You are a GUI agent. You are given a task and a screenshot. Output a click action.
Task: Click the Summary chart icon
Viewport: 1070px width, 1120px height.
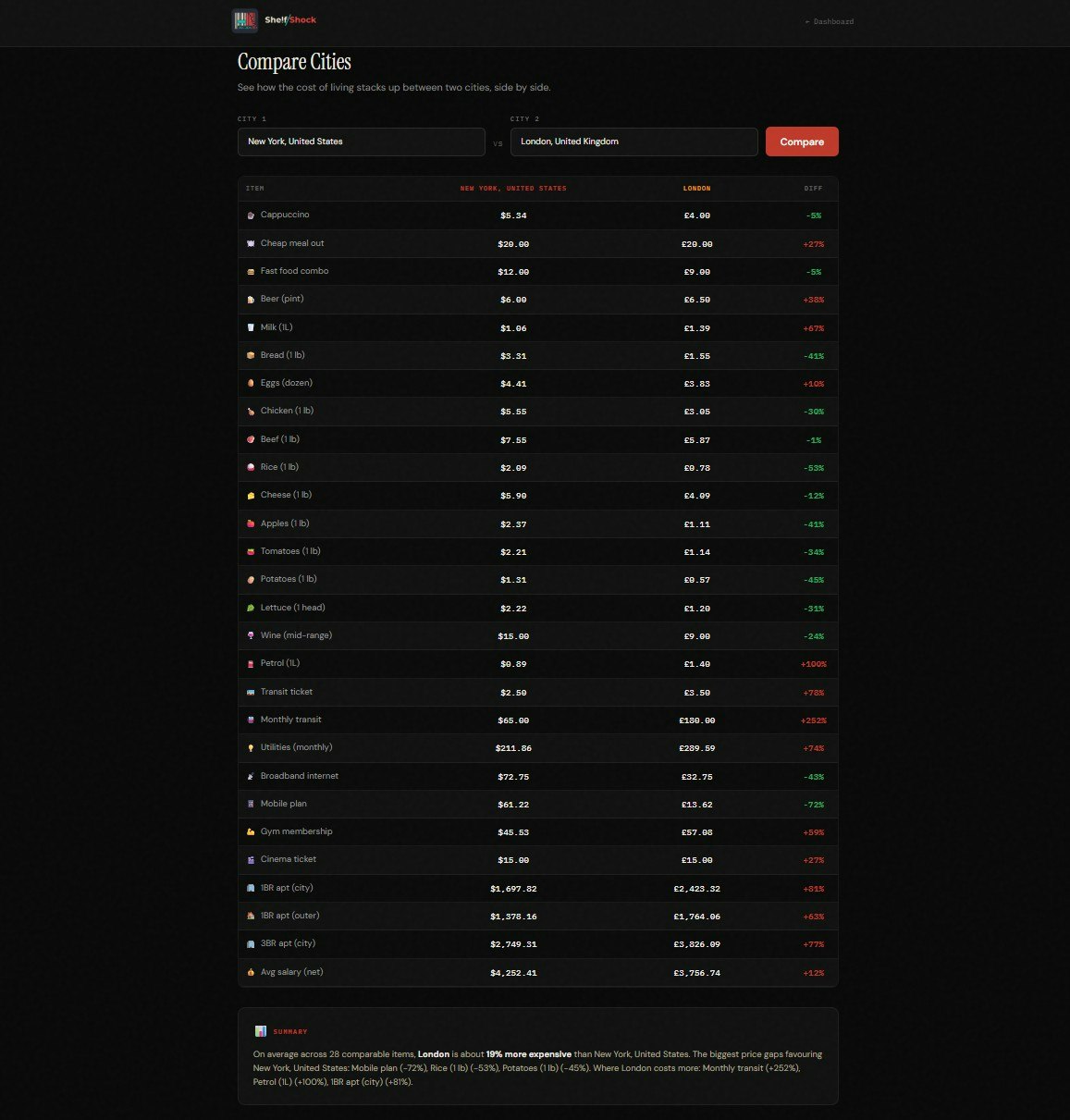[x=261, y=1031]
